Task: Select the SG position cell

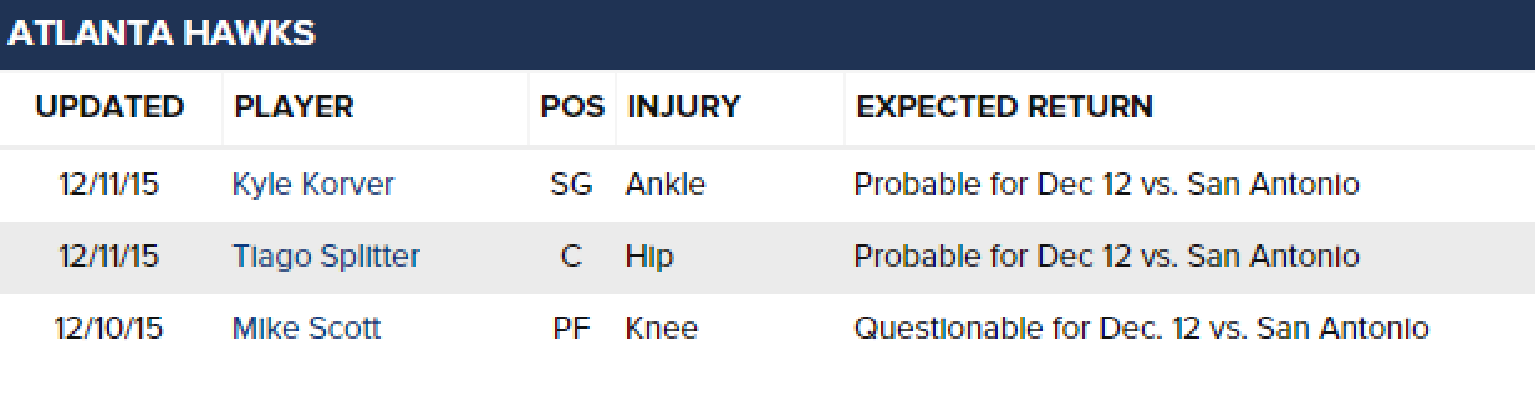Action: tap(571, 185)
